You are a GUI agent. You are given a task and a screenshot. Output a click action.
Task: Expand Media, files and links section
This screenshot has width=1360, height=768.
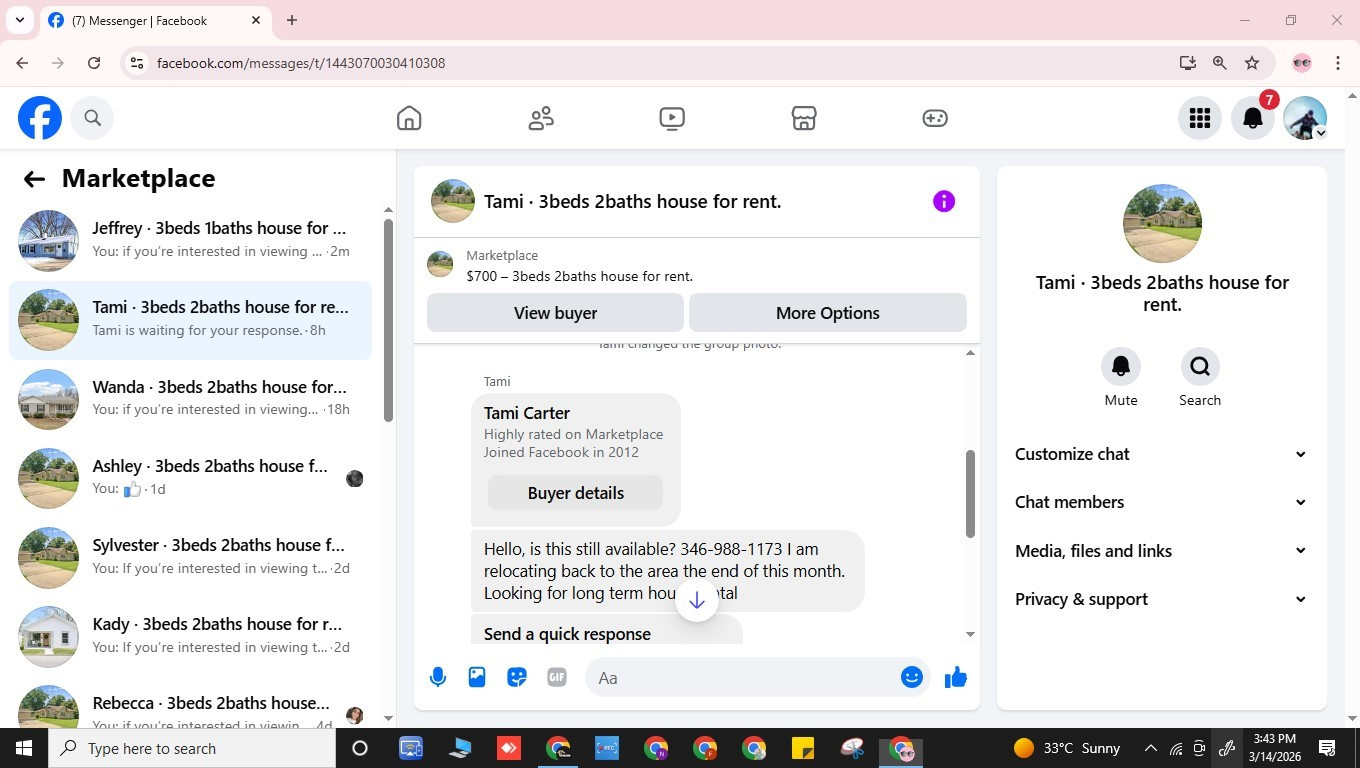click(1161, 551)
